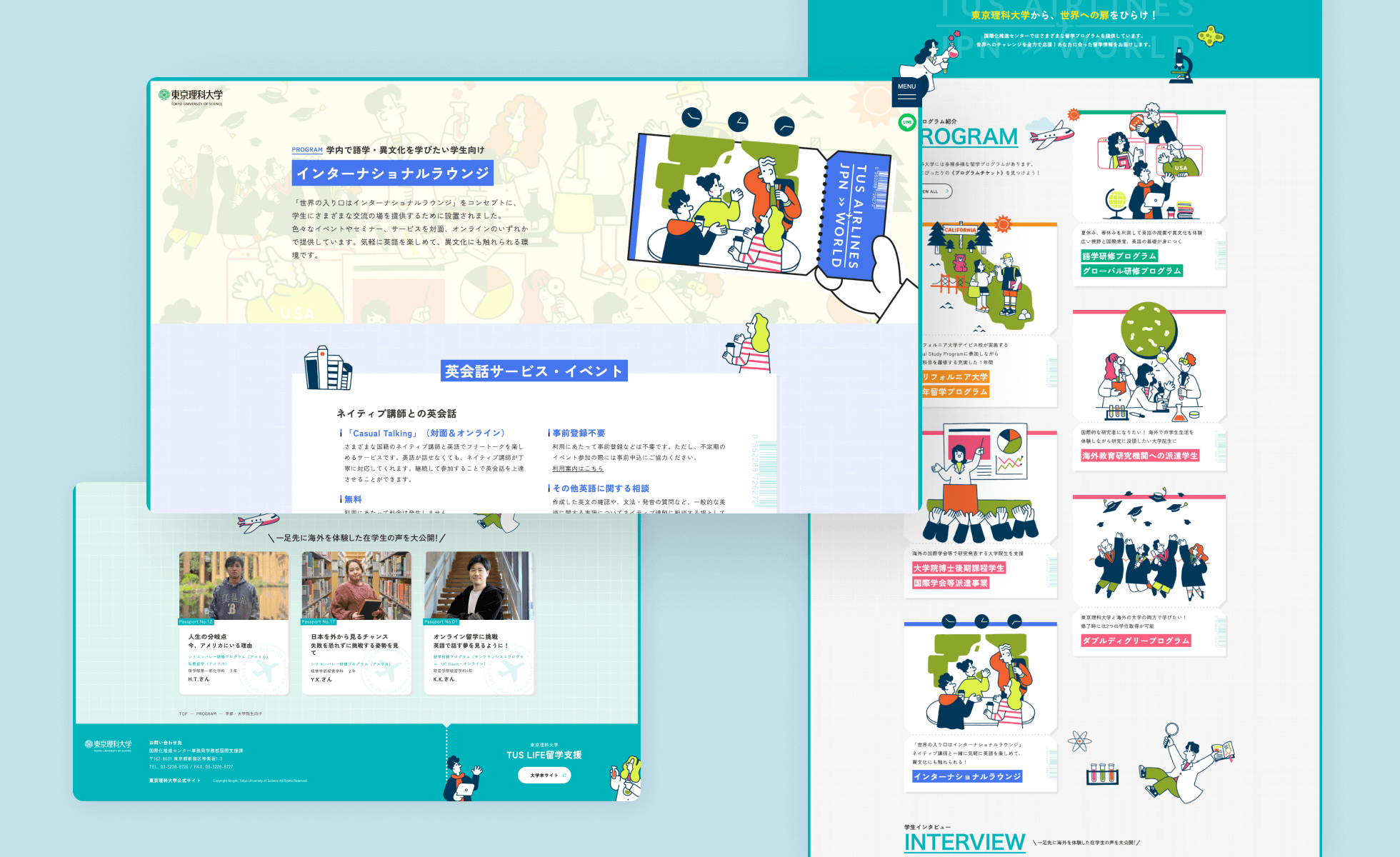Click the Tokyo University of Science logo
This screenshot has width=1400, height=857.
tap(191, 97)
